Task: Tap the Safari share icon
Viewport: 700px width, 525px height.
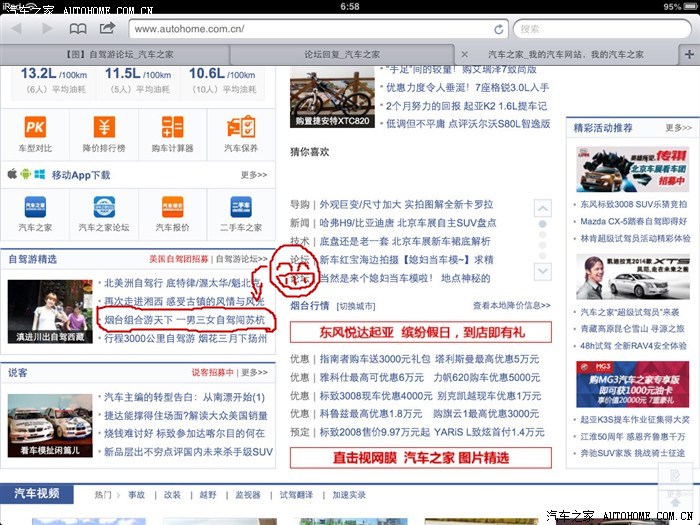Action: [x=107, y=29]
